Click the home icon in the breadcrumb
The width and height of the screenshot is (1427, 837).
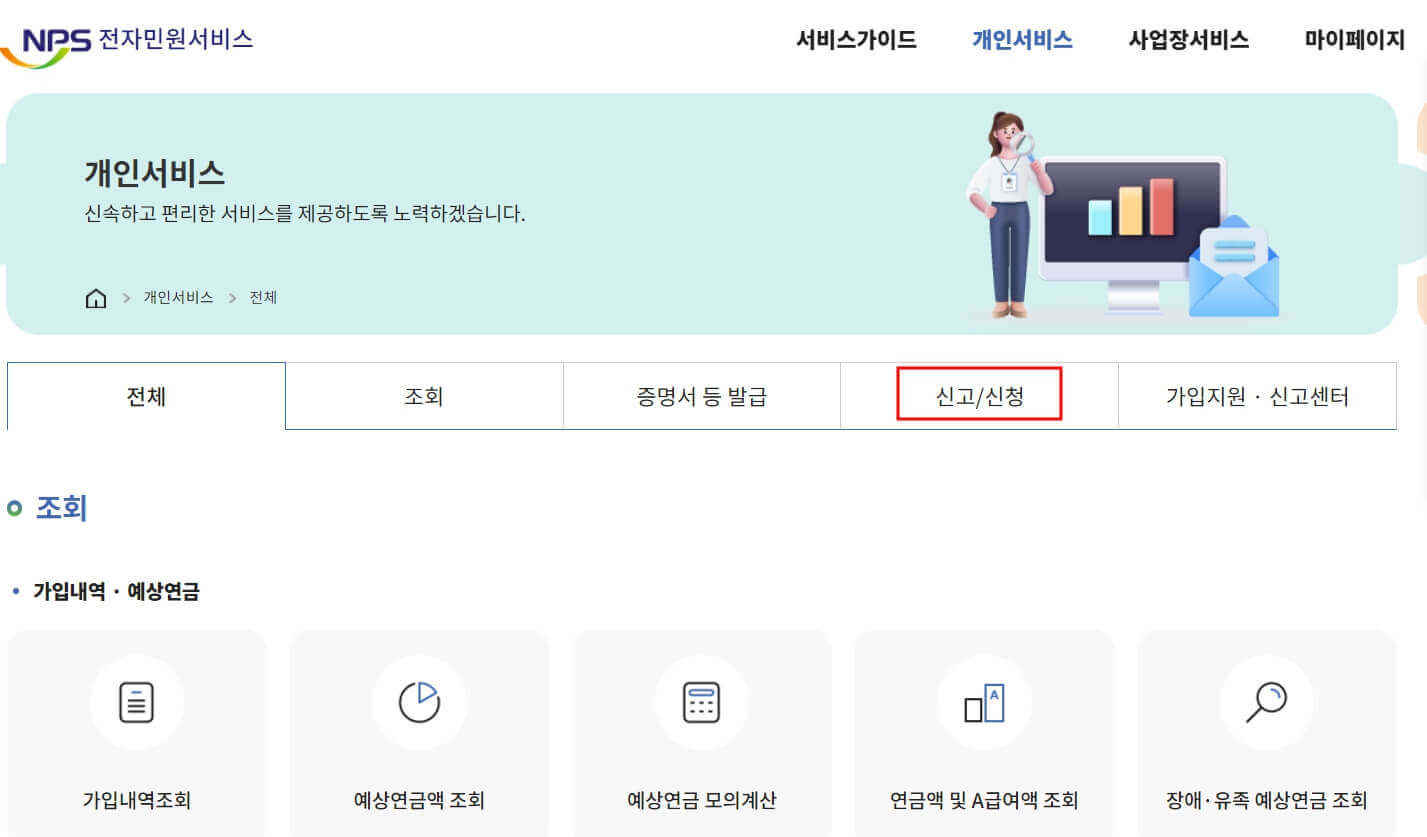click(x=95, y=297)
